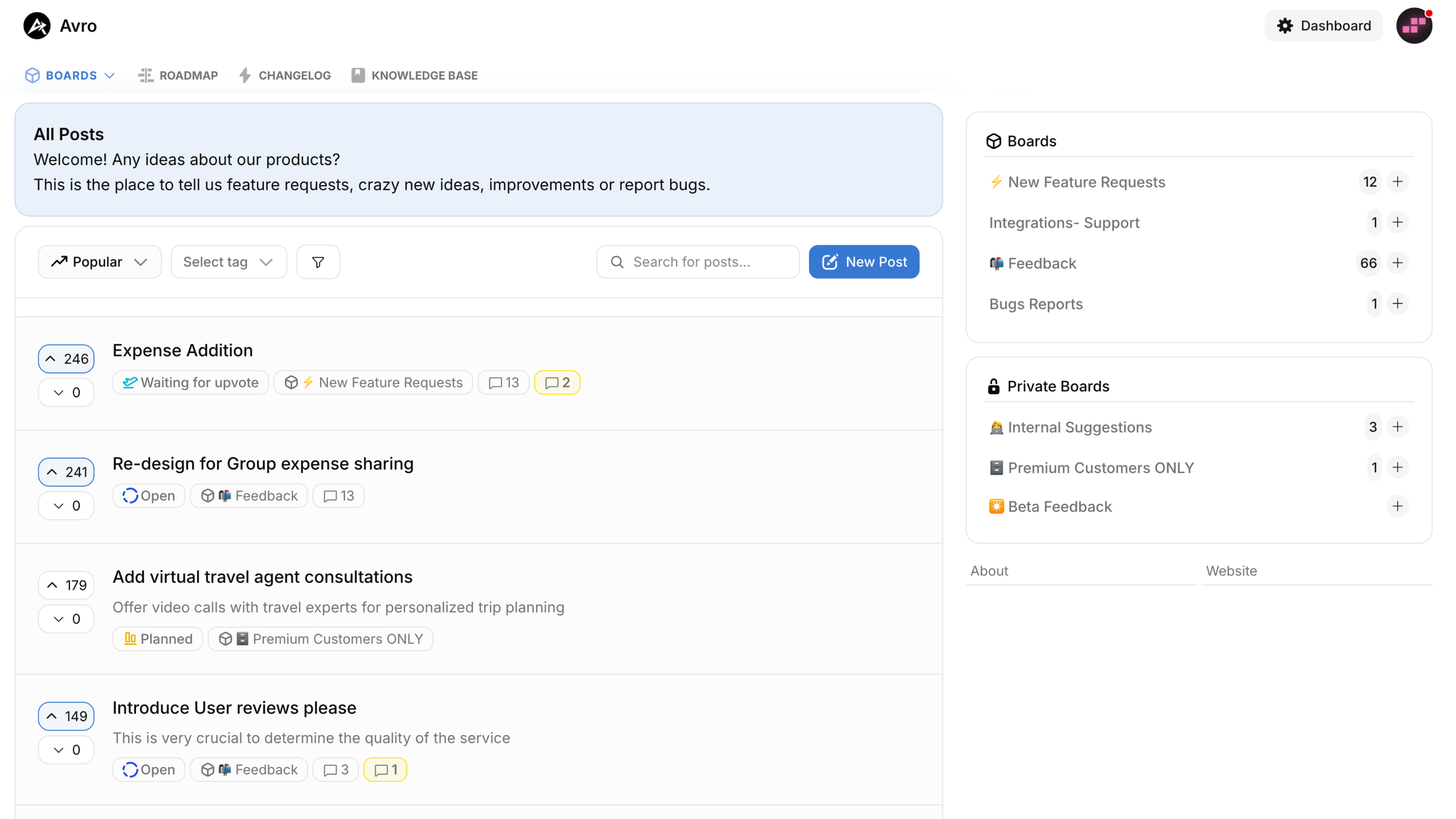Downvote the Re-design for Group expense post

pos(66,506)
